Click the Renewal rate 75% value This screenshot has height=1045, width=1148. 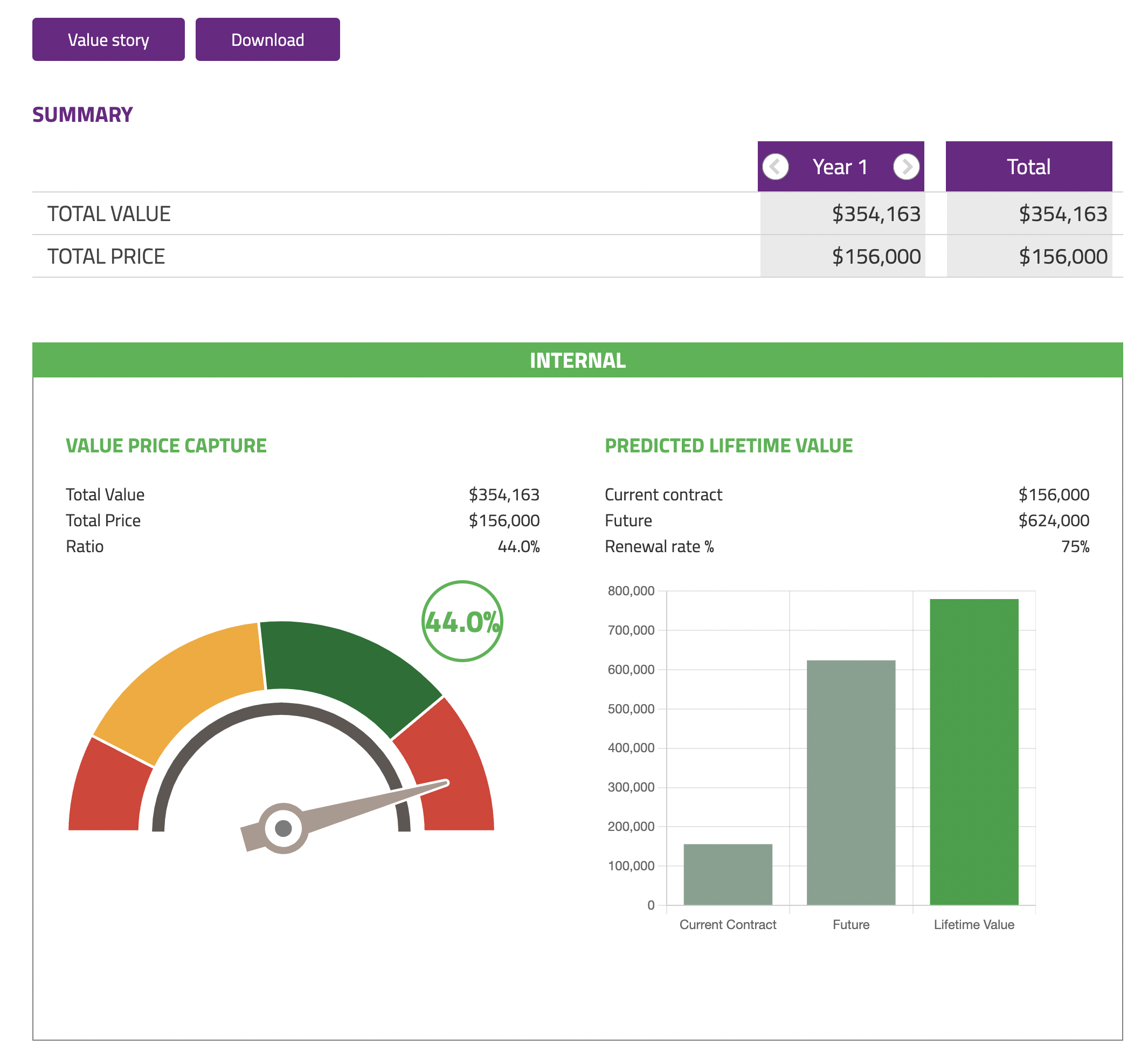pyautogui.click(x=1075, y=546)
